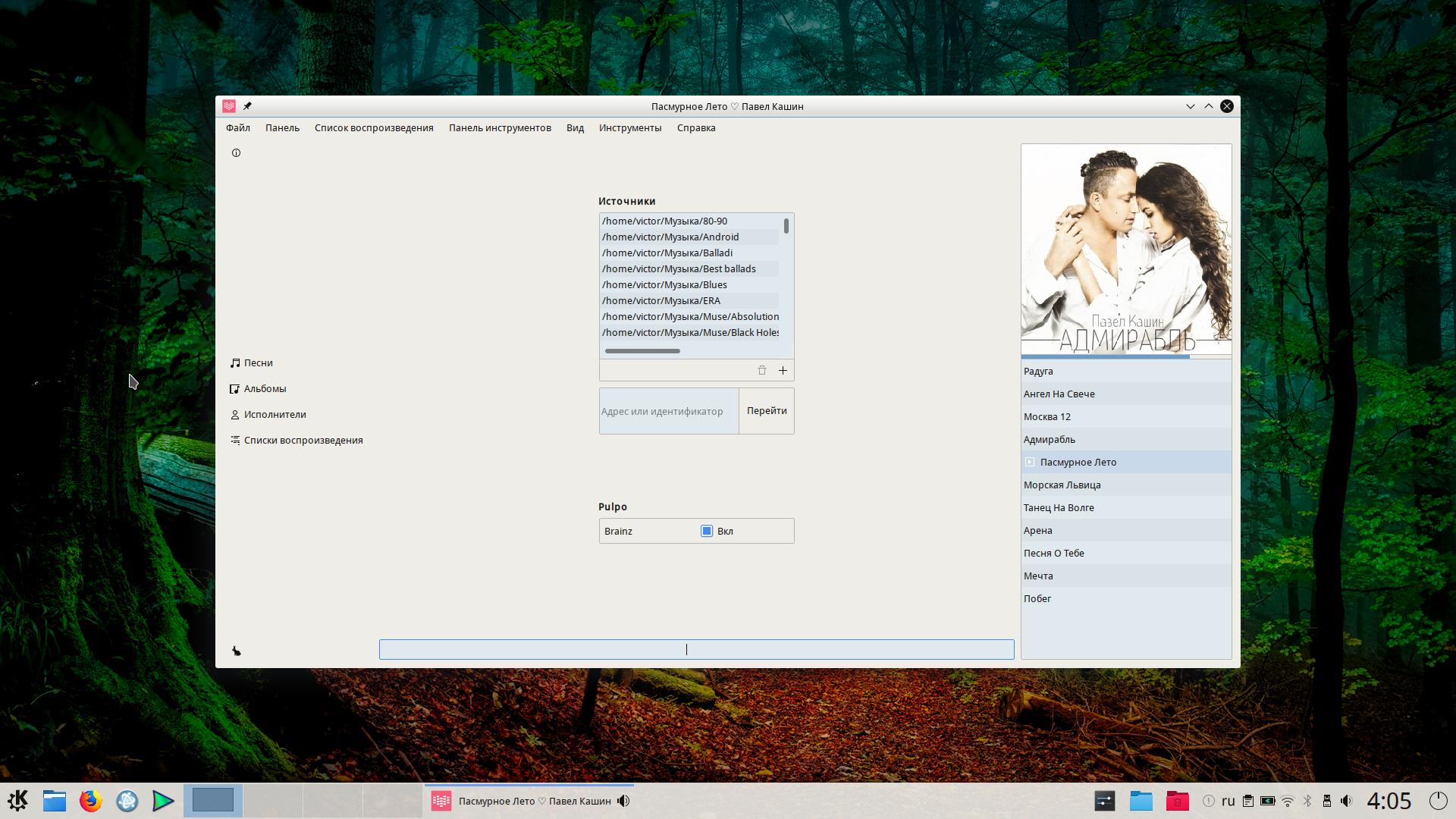Click the playback progress bar under the album cover
1456x819 pixels.
click(x=1125, y=356)
